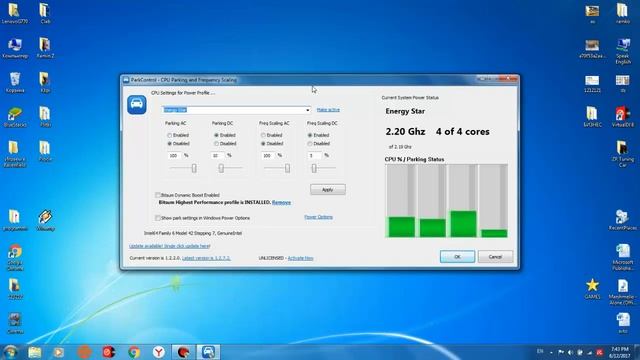
Task: Click the Remove link
Action: point(281,202)
